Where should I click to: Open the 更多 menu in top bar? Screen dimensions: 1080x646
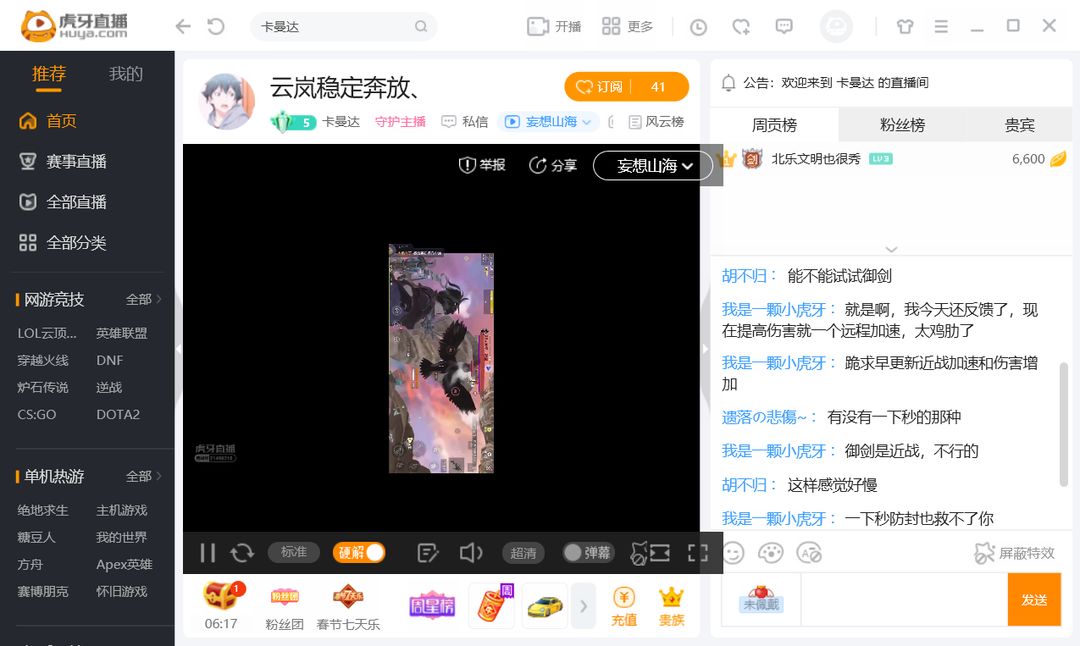coord(627,27)
